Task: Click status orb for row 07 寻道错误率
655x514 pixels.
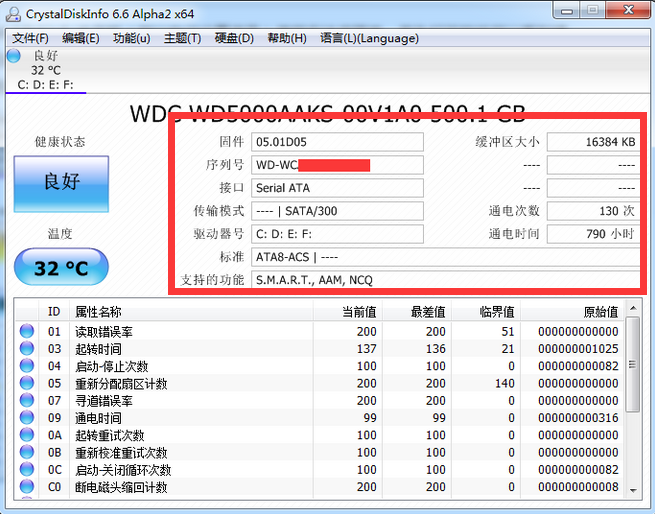Action: pos(27,400)
